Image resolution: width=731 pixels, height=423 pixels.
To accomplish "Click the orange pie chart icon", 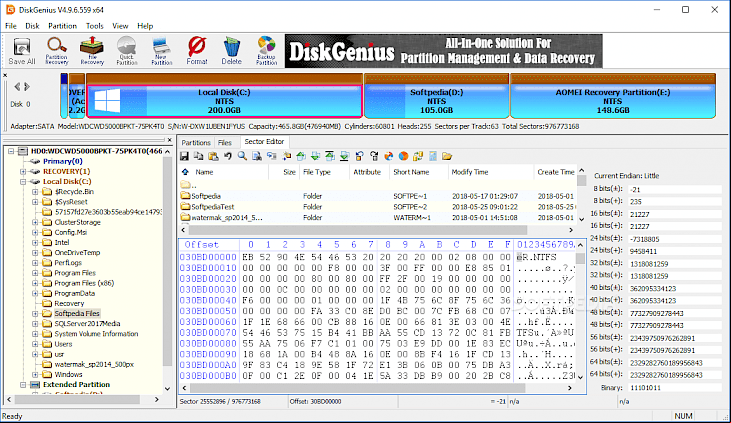I will tap(403, 156).
